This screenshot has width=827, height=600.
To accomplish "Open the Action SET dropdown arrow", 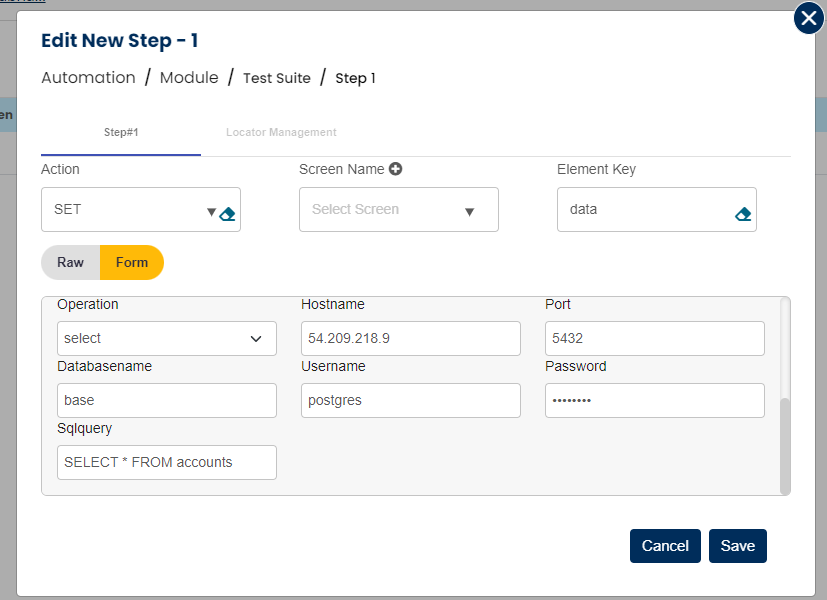I will coord(211,212).
